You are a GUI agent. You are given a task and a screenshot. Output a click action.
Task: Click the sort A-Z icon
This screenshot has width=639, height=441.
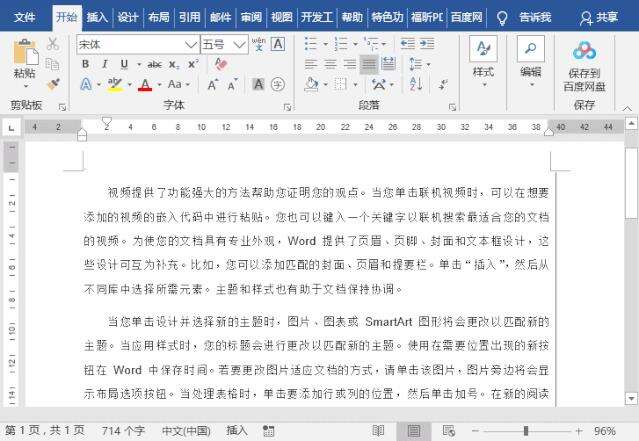coord(416,84)
